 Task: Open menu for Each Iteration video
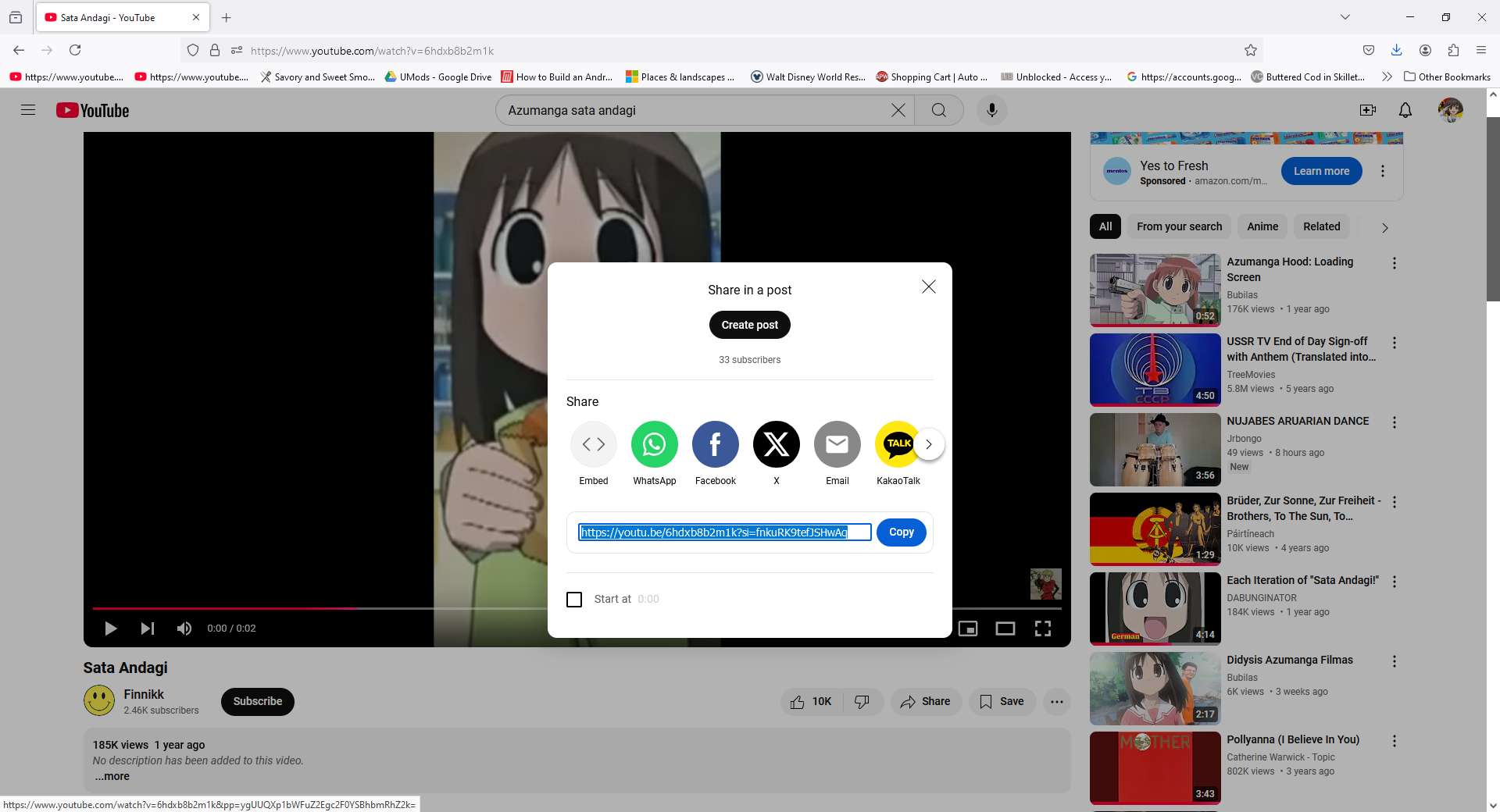point(1395,582)
